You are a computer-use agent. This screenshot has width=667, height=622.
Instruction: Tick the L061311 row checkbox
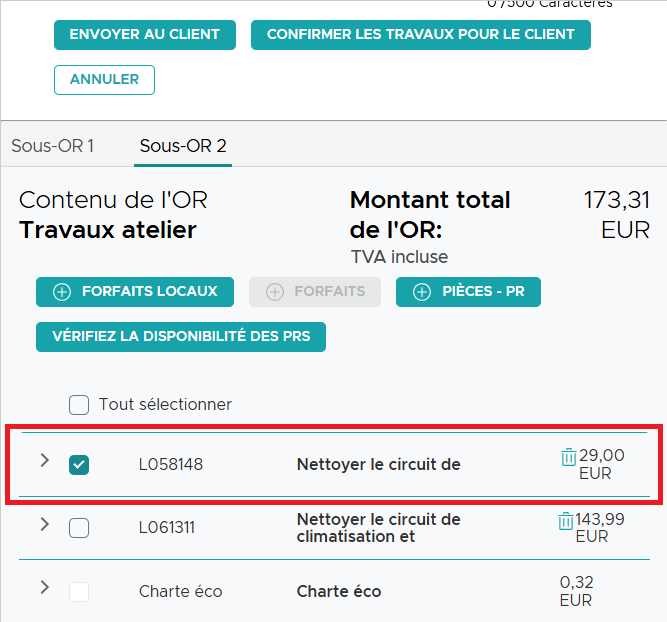[79, 528]
